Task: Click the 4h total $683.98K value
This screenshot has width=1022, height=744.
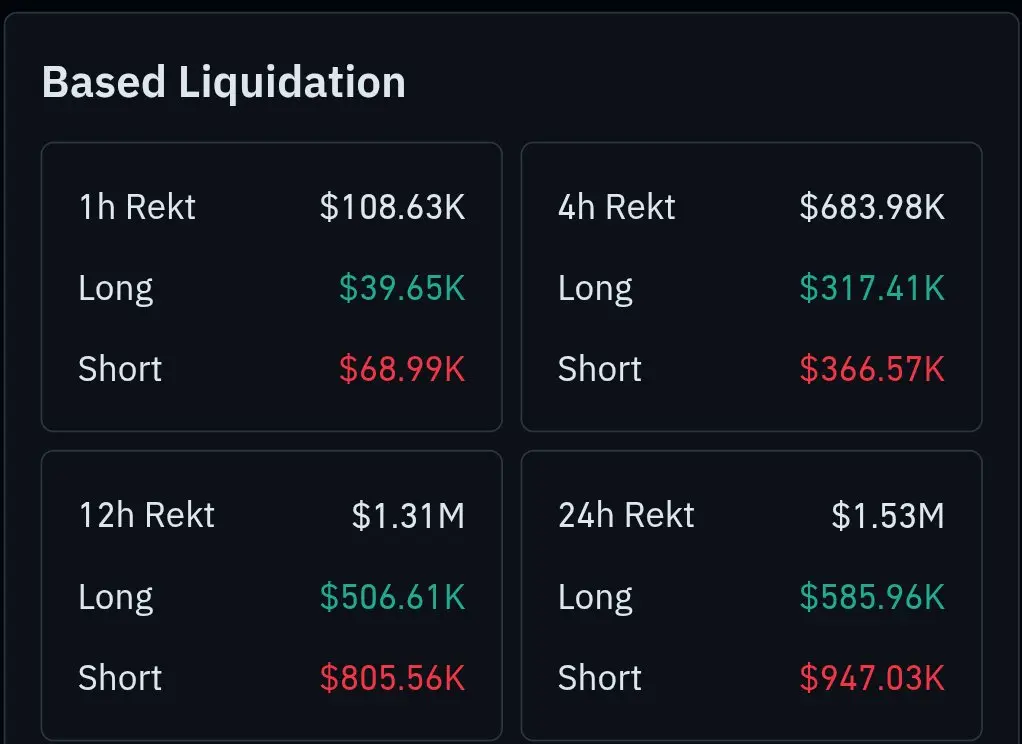Action: [872, 207]
